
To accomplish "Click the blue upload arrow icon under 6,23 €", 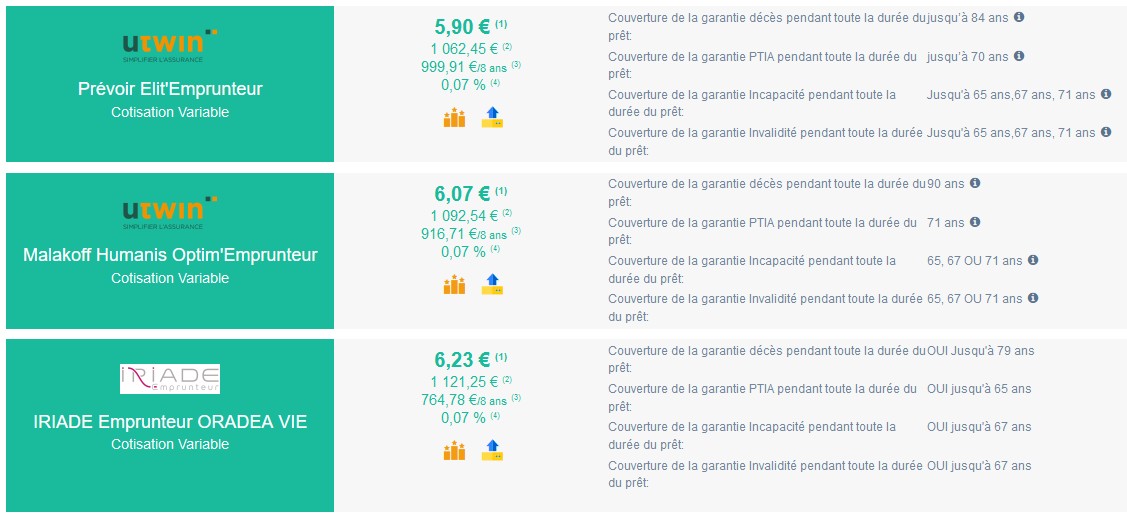I will click(492, 450).
